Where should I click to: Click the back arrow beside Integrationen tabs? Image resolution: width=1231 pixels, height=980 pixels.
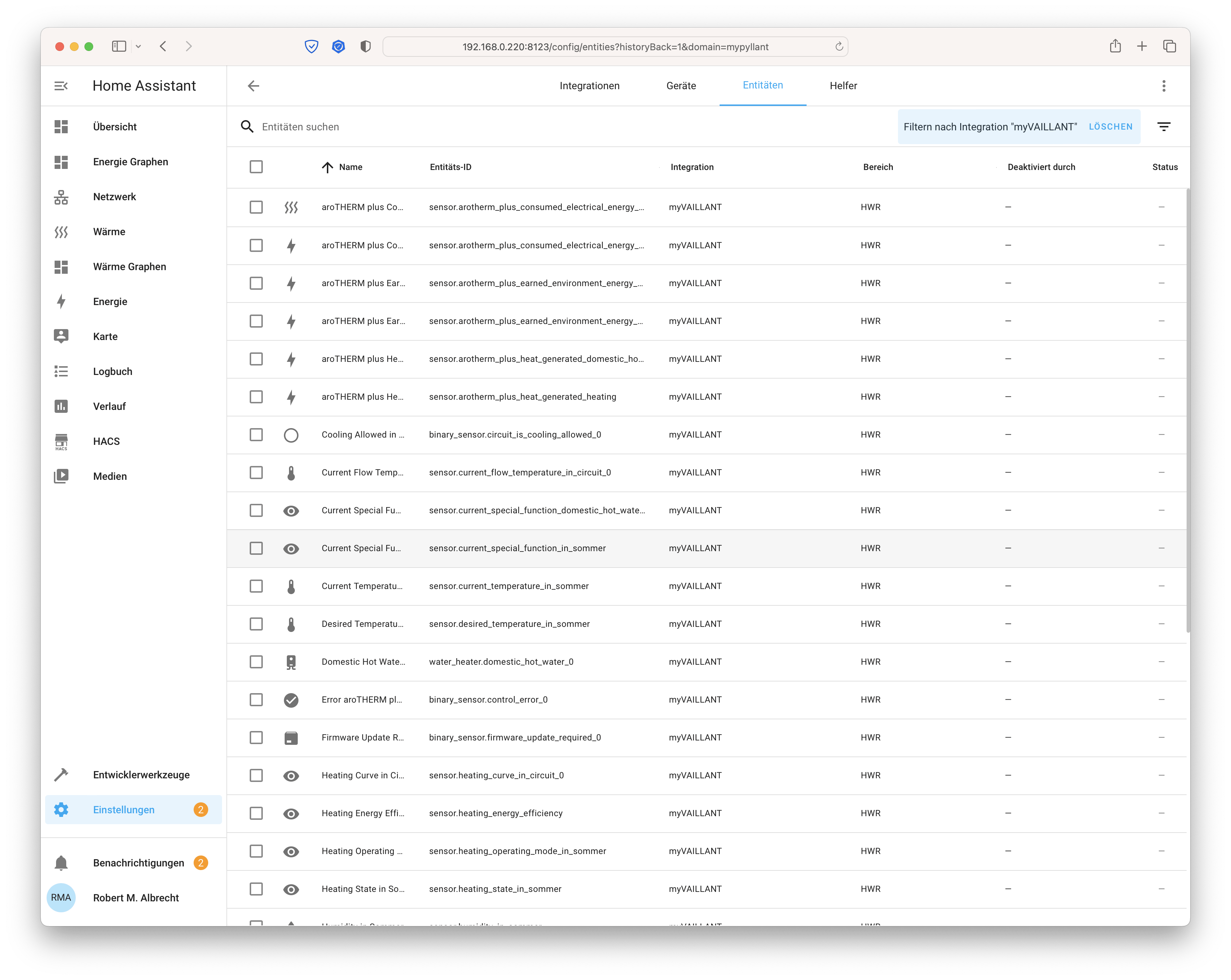point(253,86)
